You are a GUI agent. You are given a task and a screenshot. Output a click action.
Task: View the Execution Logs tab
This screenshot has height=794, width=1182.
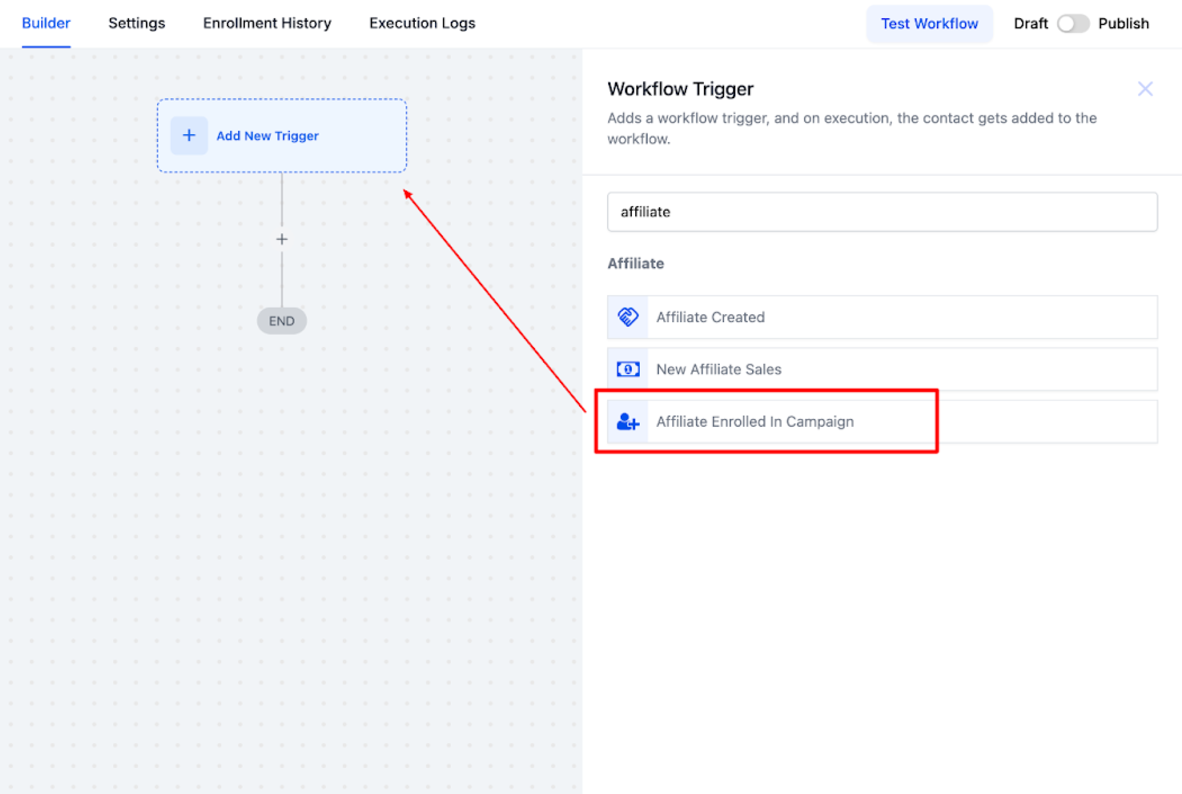coord(422,23)
